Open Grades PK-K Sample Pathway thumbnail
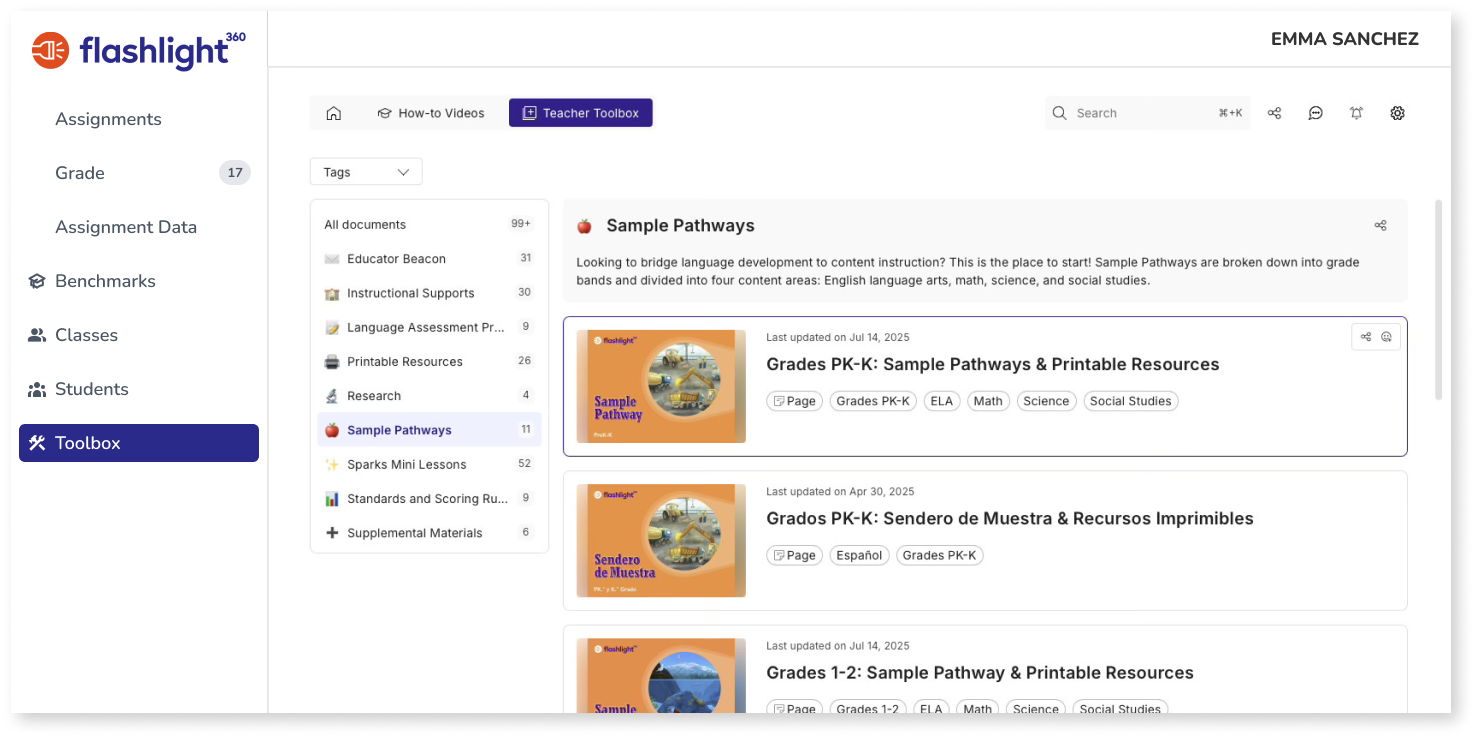The width and height of the screenshot is (1476, 738). click(x=661, y=386)
